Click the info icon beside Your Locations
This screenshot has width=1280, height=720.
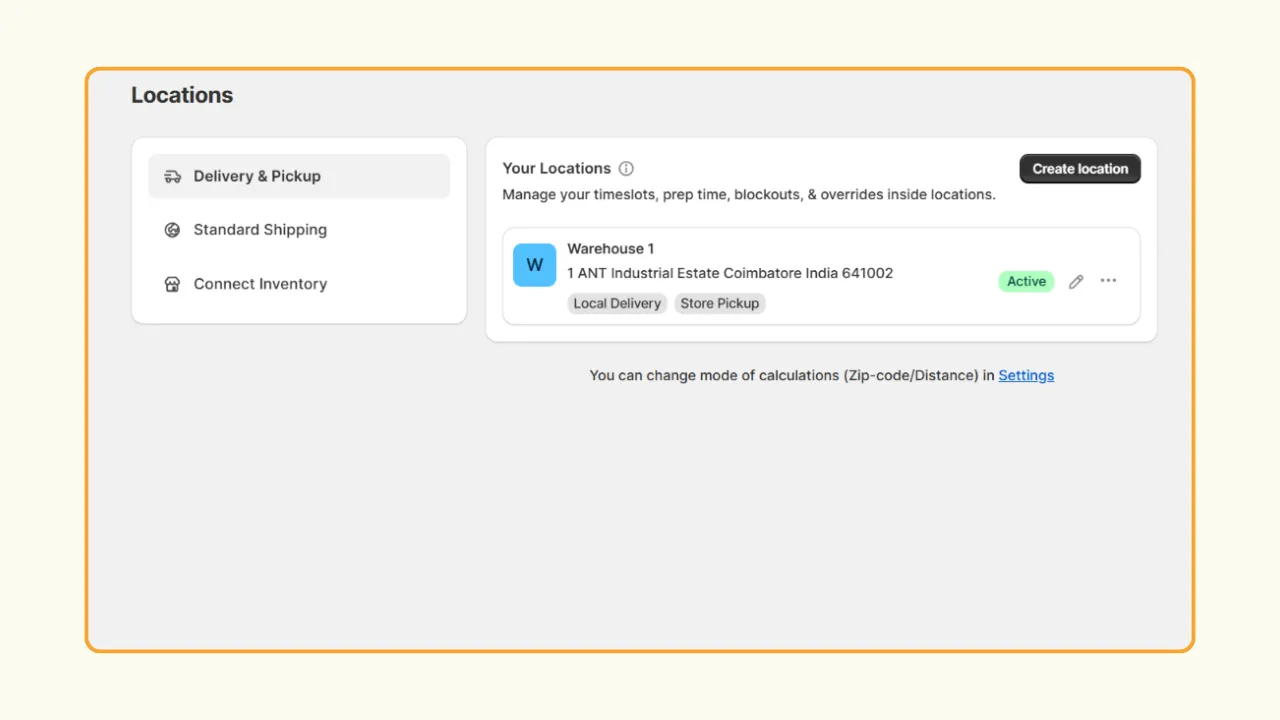coord(626,169)
